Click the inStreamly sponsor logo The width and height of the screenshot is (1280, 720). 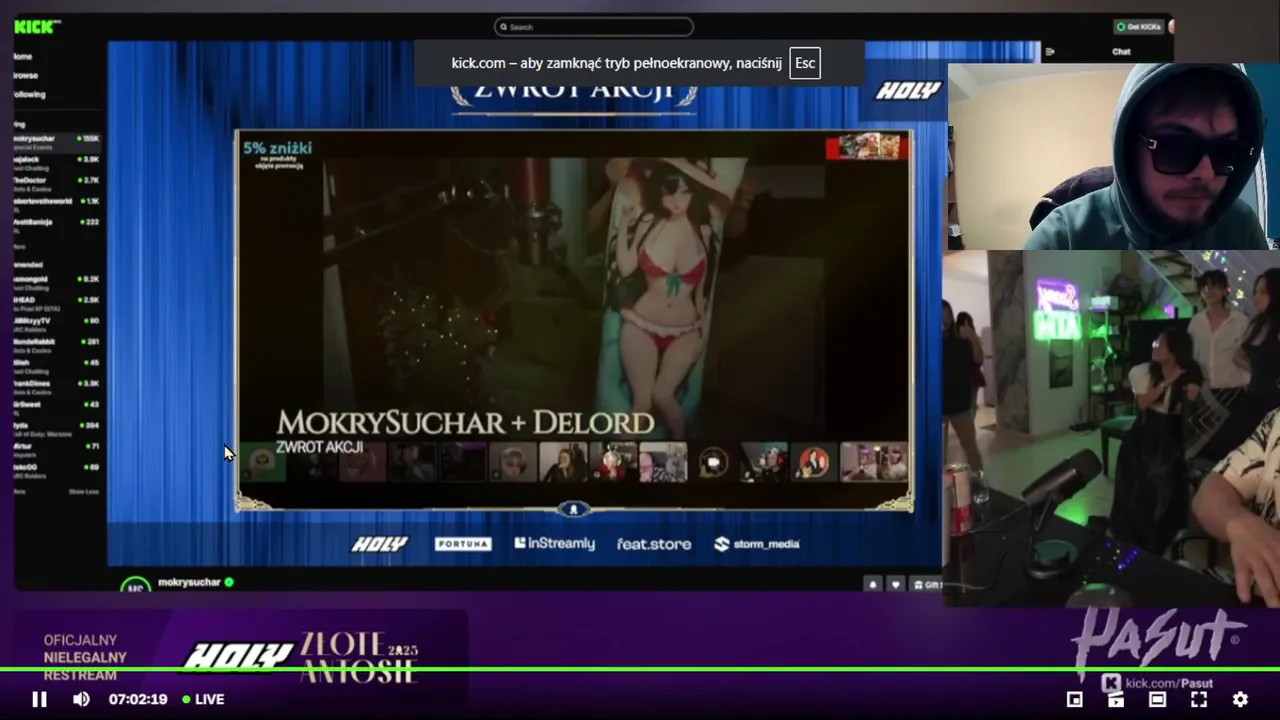tap(554, 543)
